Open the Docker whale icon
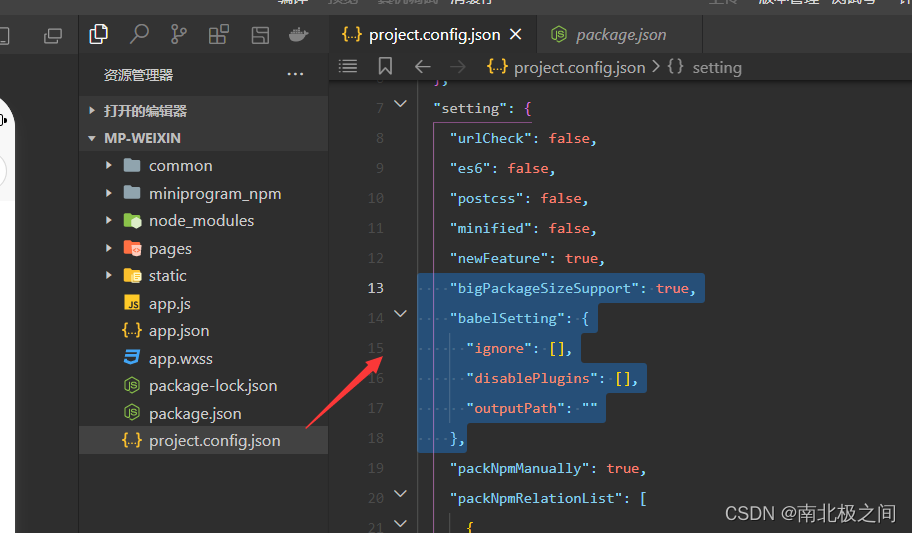The height and width of the screenshot is (533, 912). point(298,35)
